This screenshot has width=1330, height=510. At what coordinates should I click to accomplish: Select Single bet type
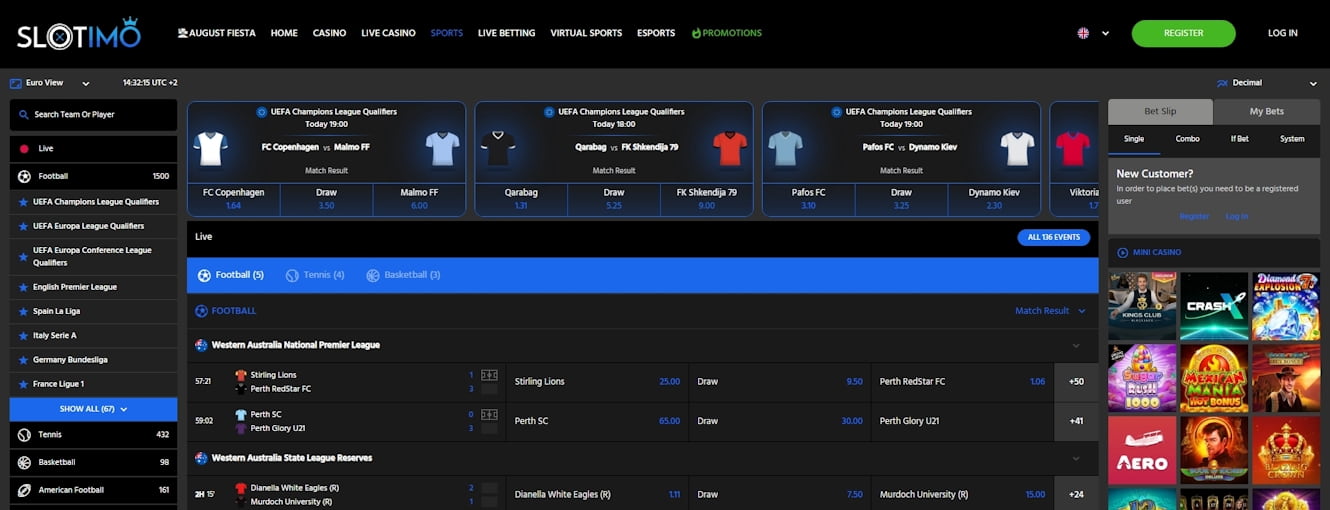pyautogui.click(x=1134, y=139)
